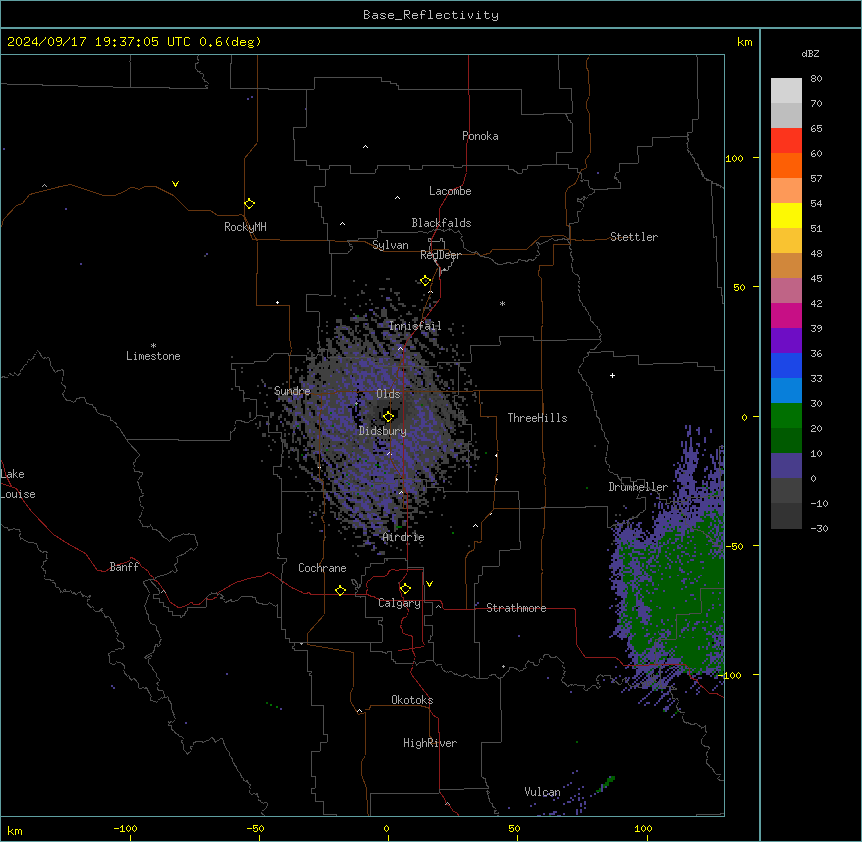Click the yellow diamond marker above RockyMH
The height and width of the screenshot is (842, 862).
point(249,203)
